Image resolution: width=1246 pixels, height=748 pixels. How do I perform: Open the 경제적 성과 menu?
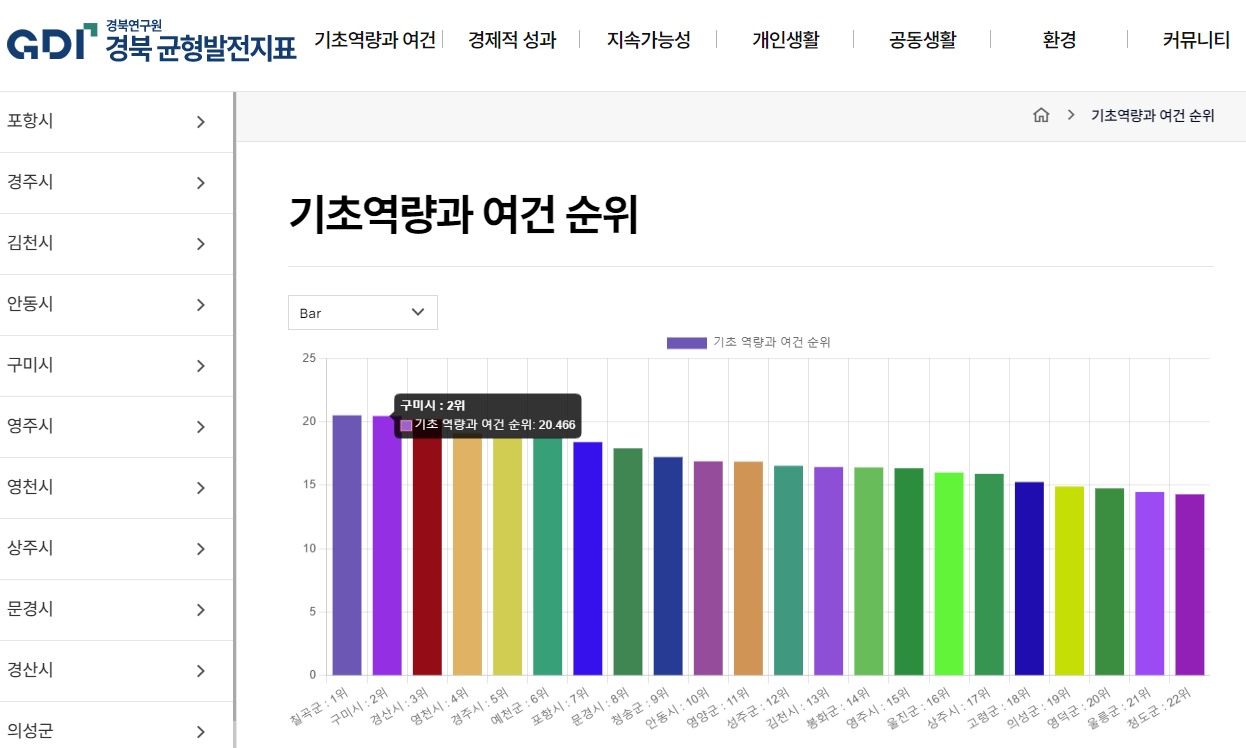point(511,40)
